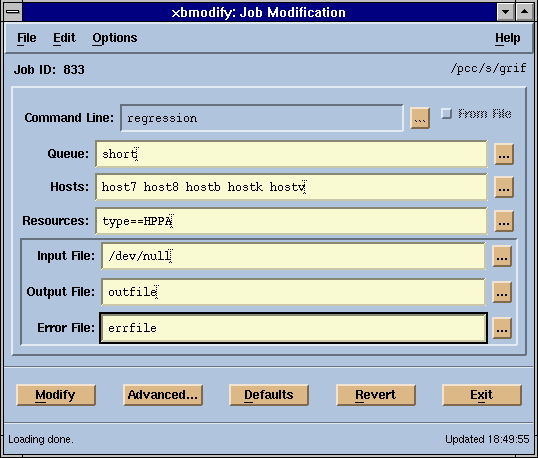Screen dimensions: 538x458
Task: Open the window menu at title bar left
Action: tap(13, 12)
